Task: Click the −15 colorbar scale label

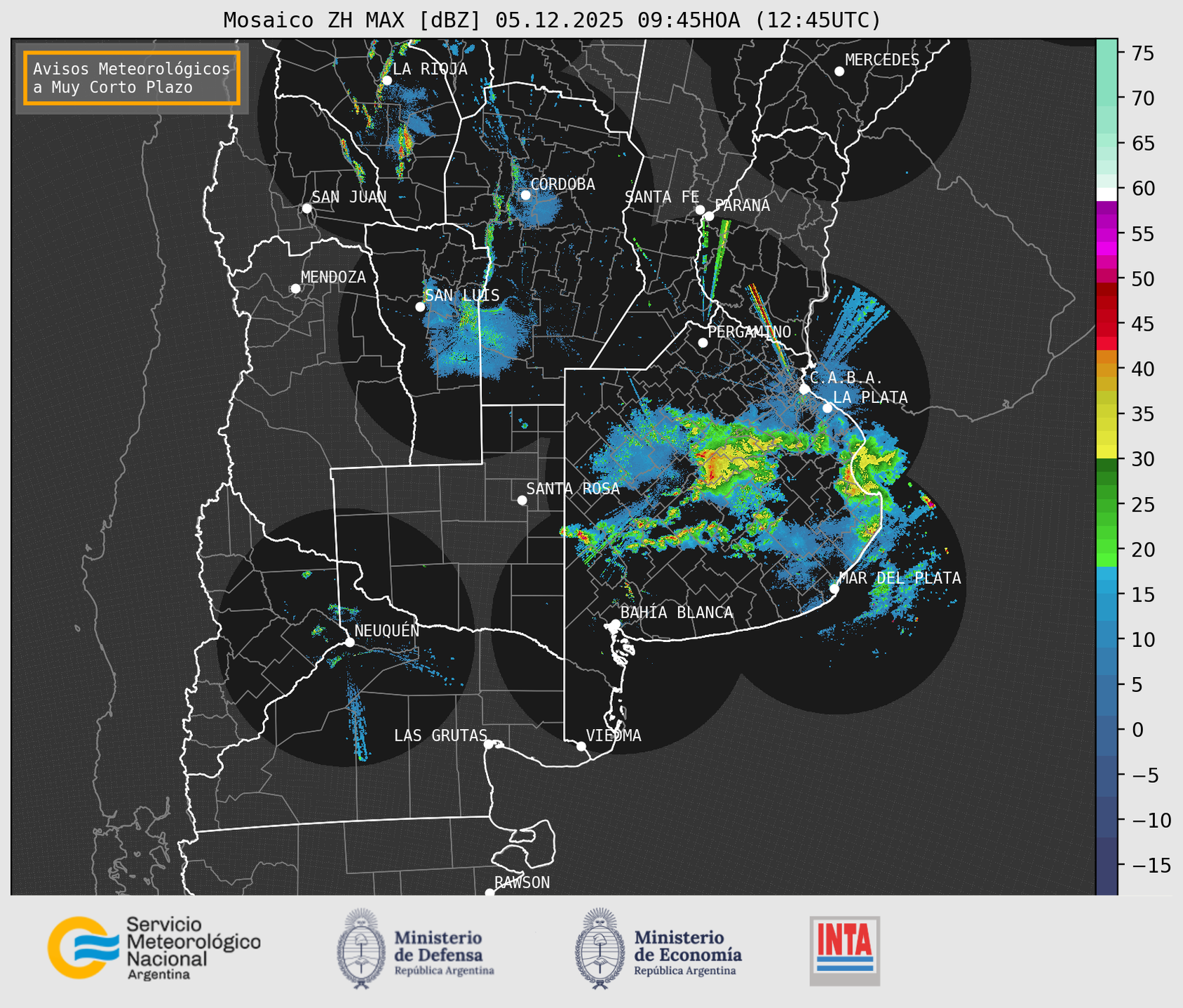Action: [1151, 865]
